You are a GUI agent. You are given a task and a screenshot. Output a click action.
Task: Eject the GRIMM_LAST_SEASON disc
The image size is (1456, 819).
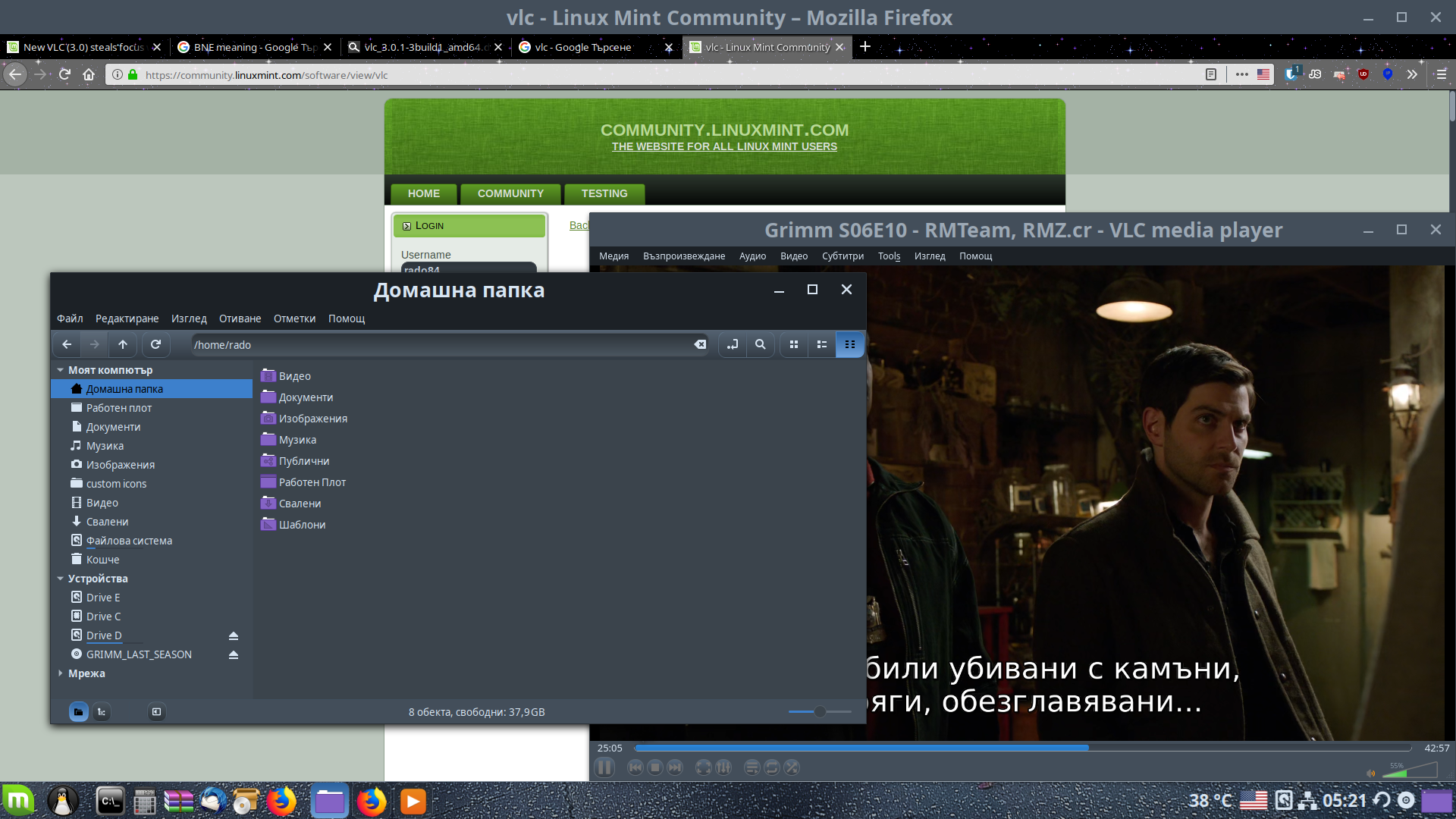[x=234, y=655]
